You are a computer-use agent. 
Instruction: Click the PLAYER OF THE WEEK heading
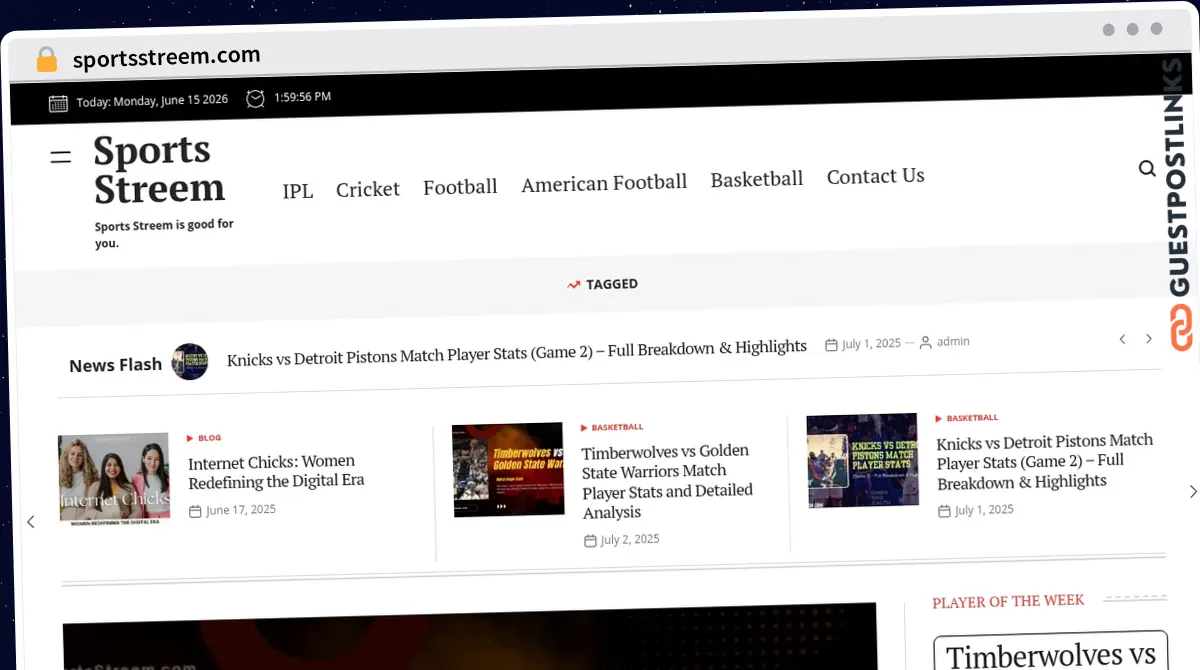point(1008,602)
